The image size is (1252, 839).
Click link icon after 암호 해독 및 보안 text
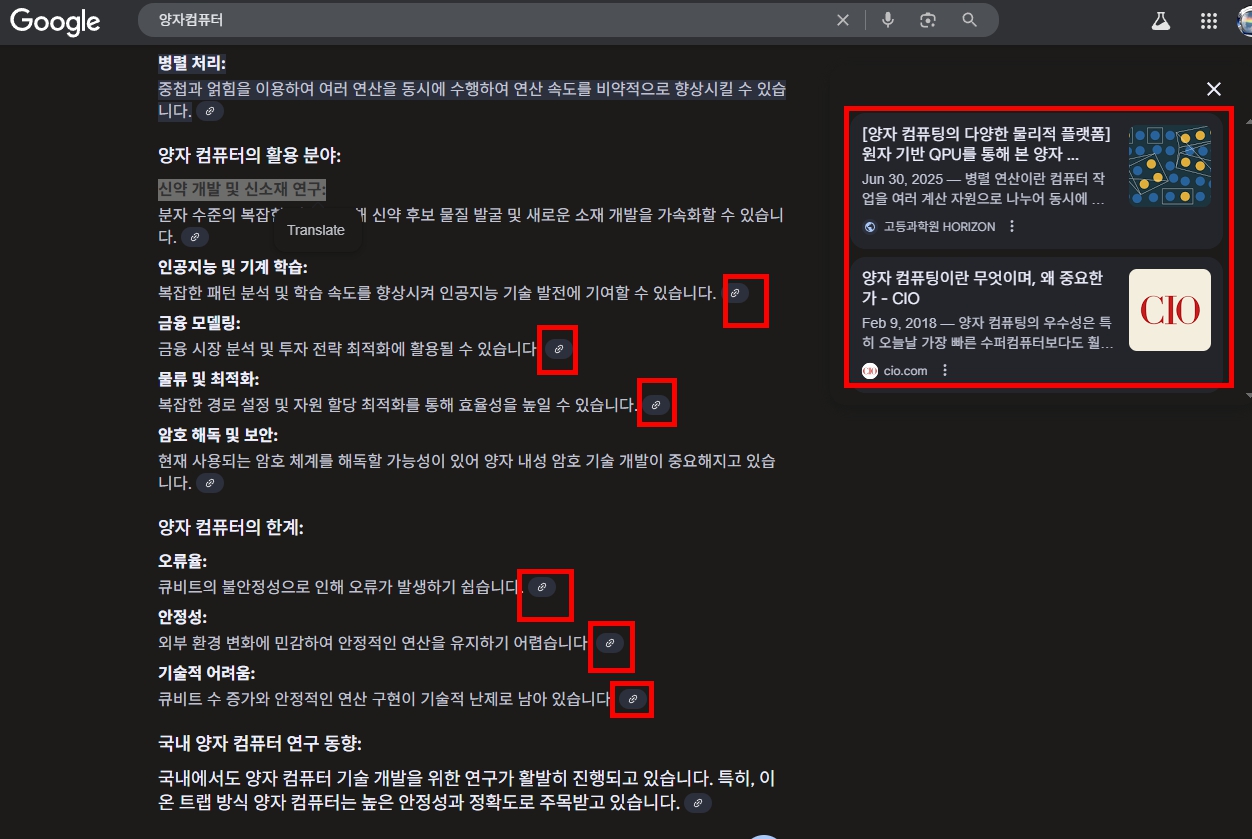[x=209, y=483]
